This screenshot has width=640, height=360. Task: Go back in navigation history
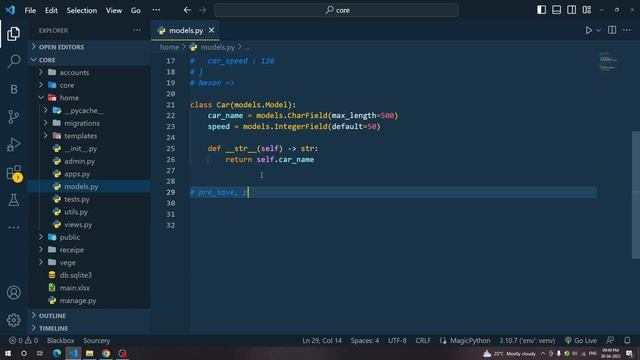(x=187, y=10)
